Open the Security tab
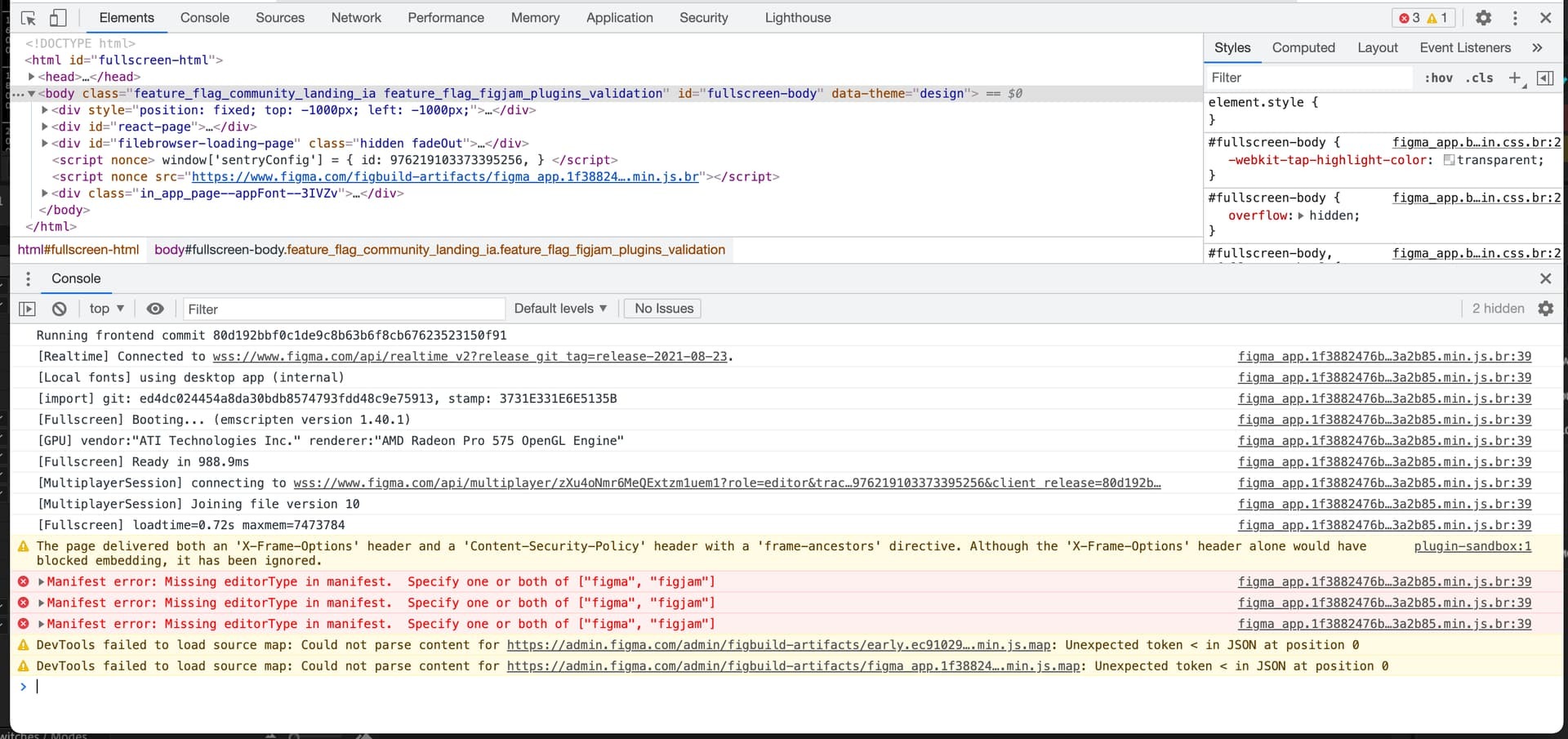 coord(704,18)
